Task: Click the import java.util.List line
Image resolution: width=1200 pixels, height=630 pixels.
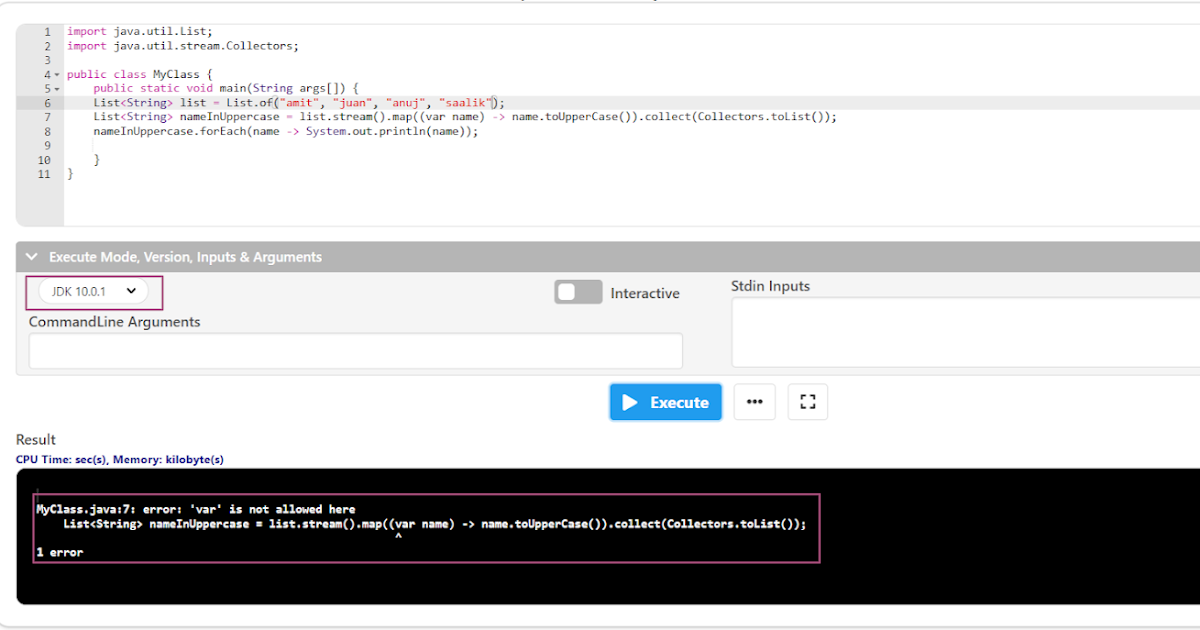Action: point(140,32)
